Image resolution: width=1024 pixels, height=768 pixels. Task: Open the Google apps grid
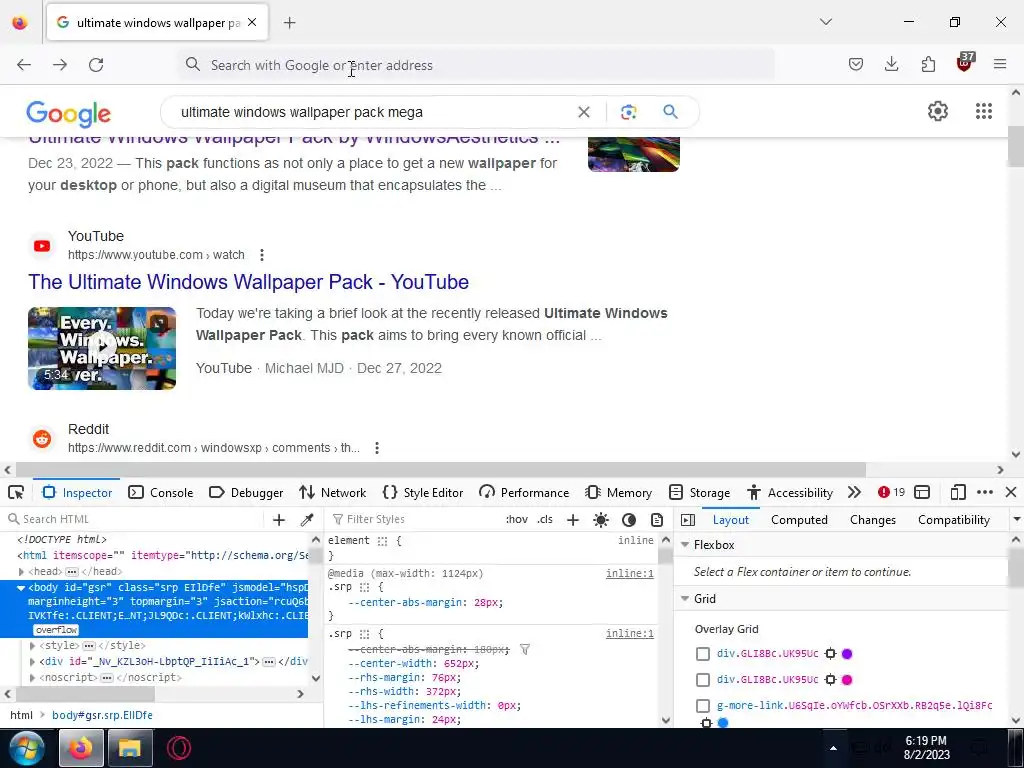point(984,111)
